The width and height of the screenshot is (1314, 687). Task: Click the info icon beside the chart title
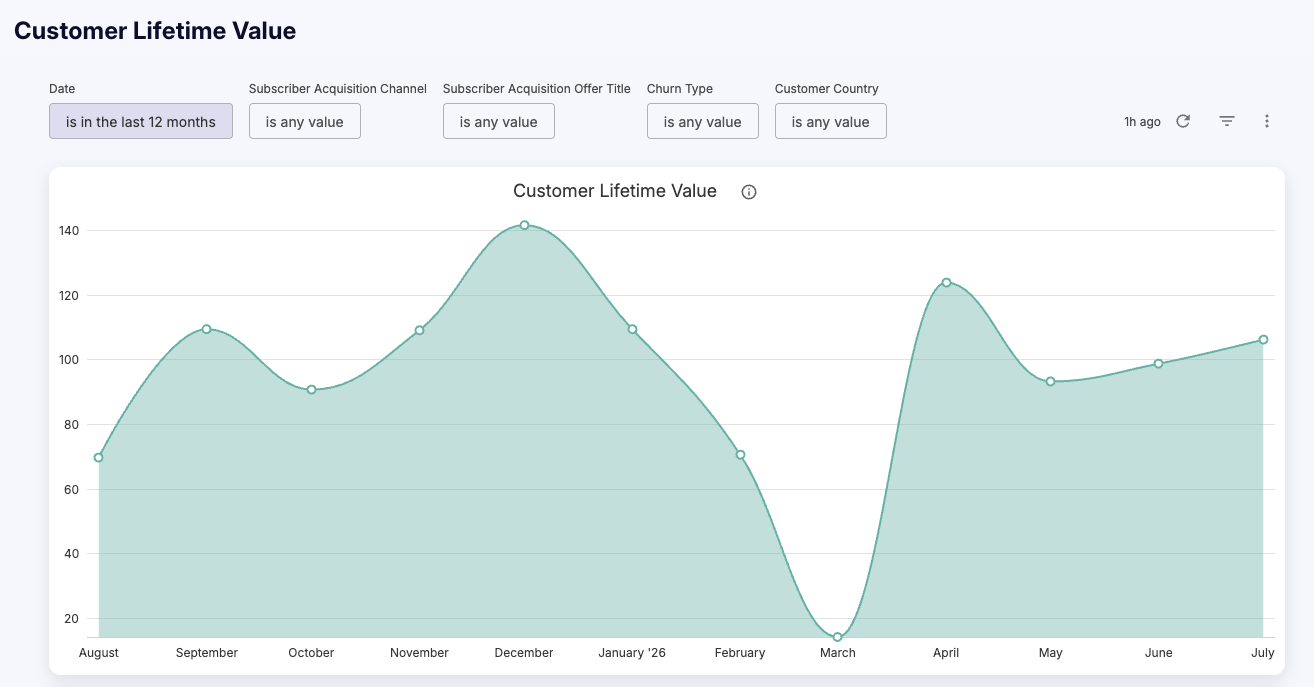point(749,192)
